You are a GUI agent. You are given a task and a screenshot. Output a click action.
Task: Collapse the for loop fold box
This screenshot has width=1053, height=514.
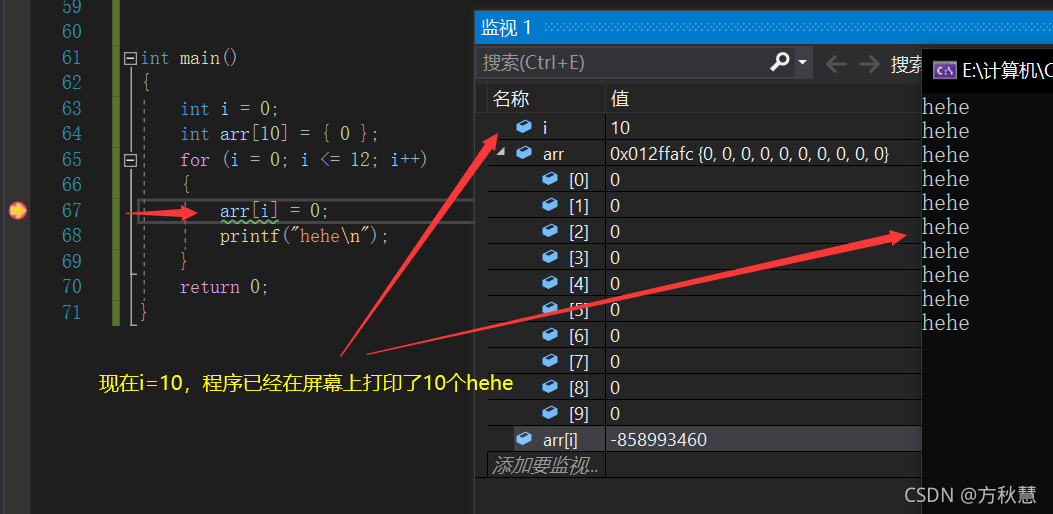click(x=131, y=160)
